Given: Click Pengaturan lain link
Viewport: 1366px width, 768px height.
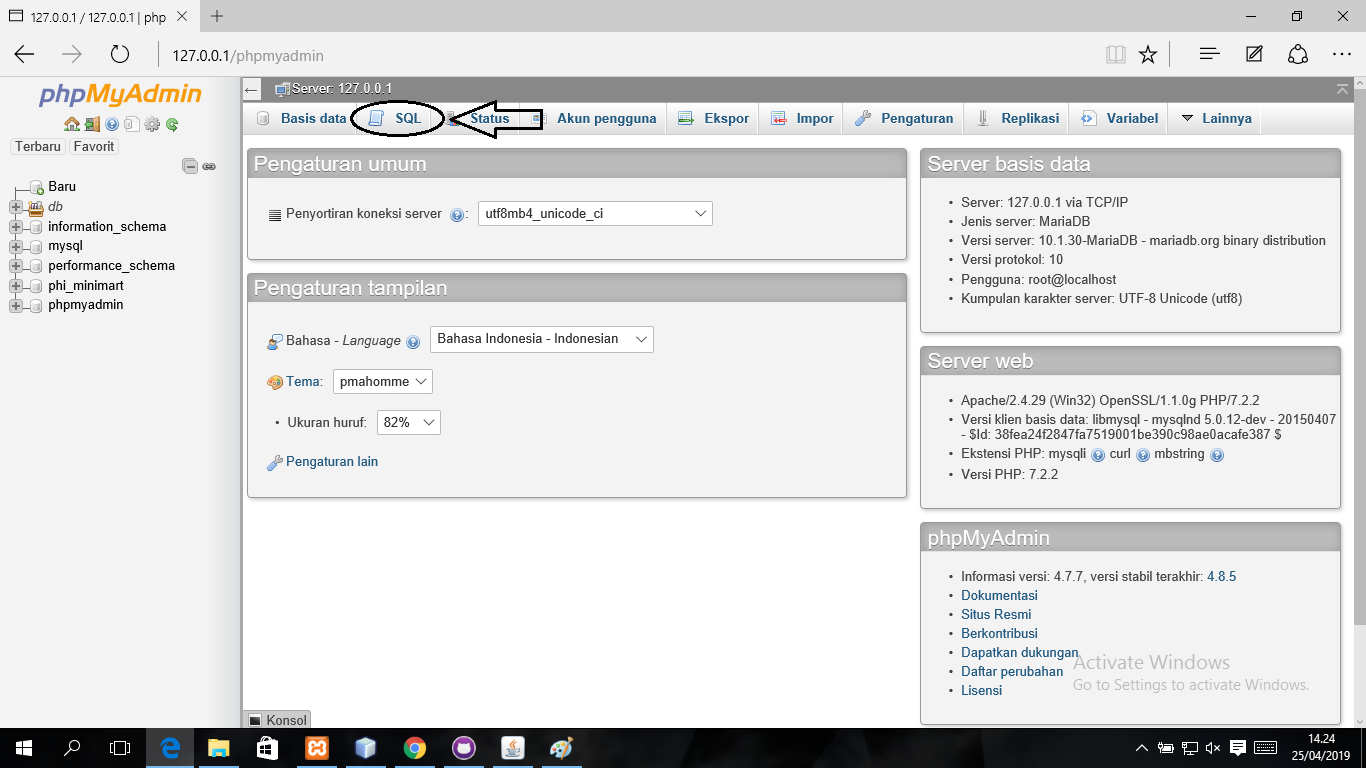Looking at the screenshot, I should click(332, 462).
